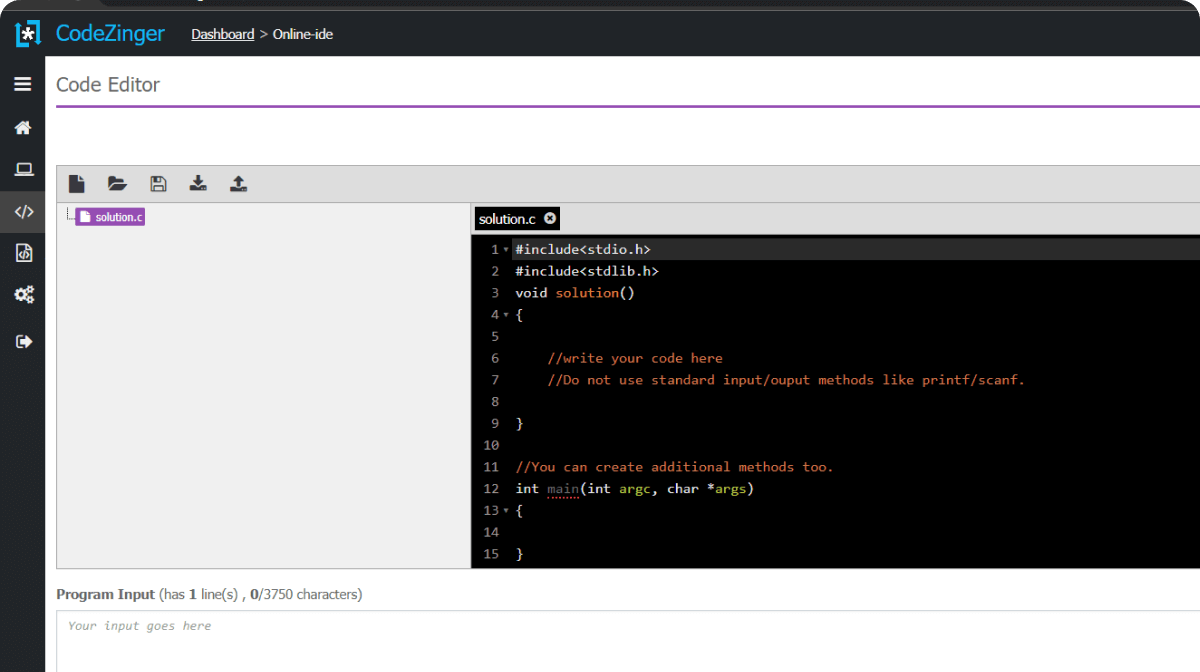This screenshot has height=672, width=1200.
Task: Collapse the fold arrow on line 4
Action: point(506,315)
